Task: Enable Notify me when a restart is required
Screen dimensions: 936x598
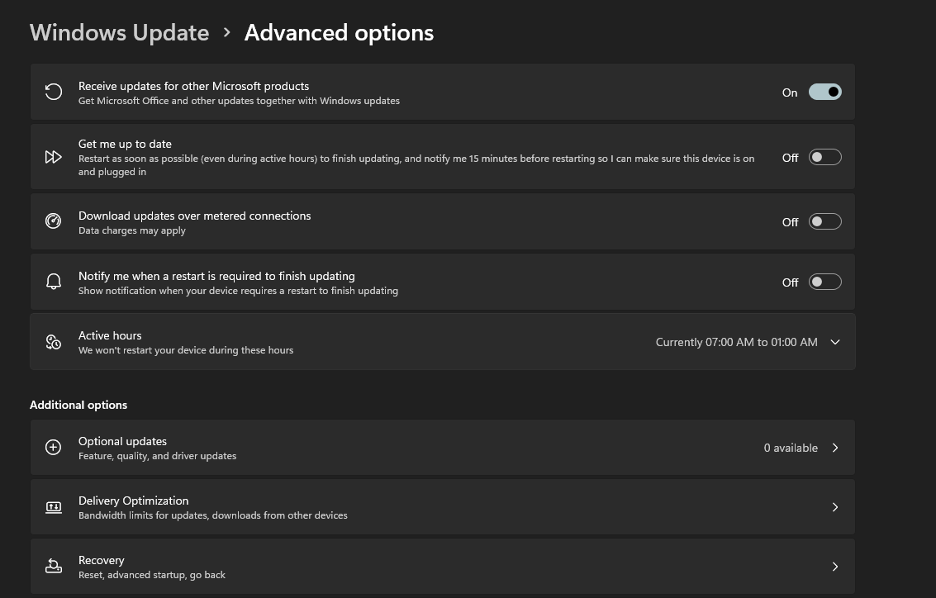Action: (825, 282)
